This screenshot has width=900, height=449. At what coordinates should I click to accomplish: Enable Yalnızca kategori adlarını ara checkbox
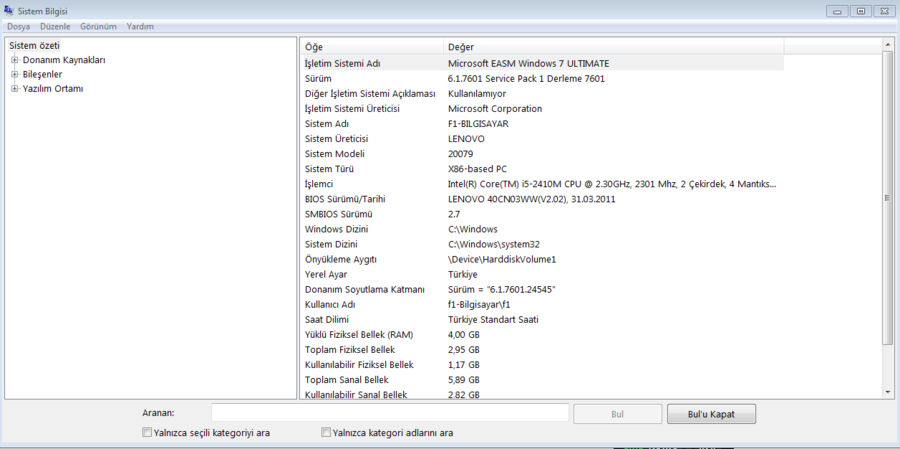point(326,432)
